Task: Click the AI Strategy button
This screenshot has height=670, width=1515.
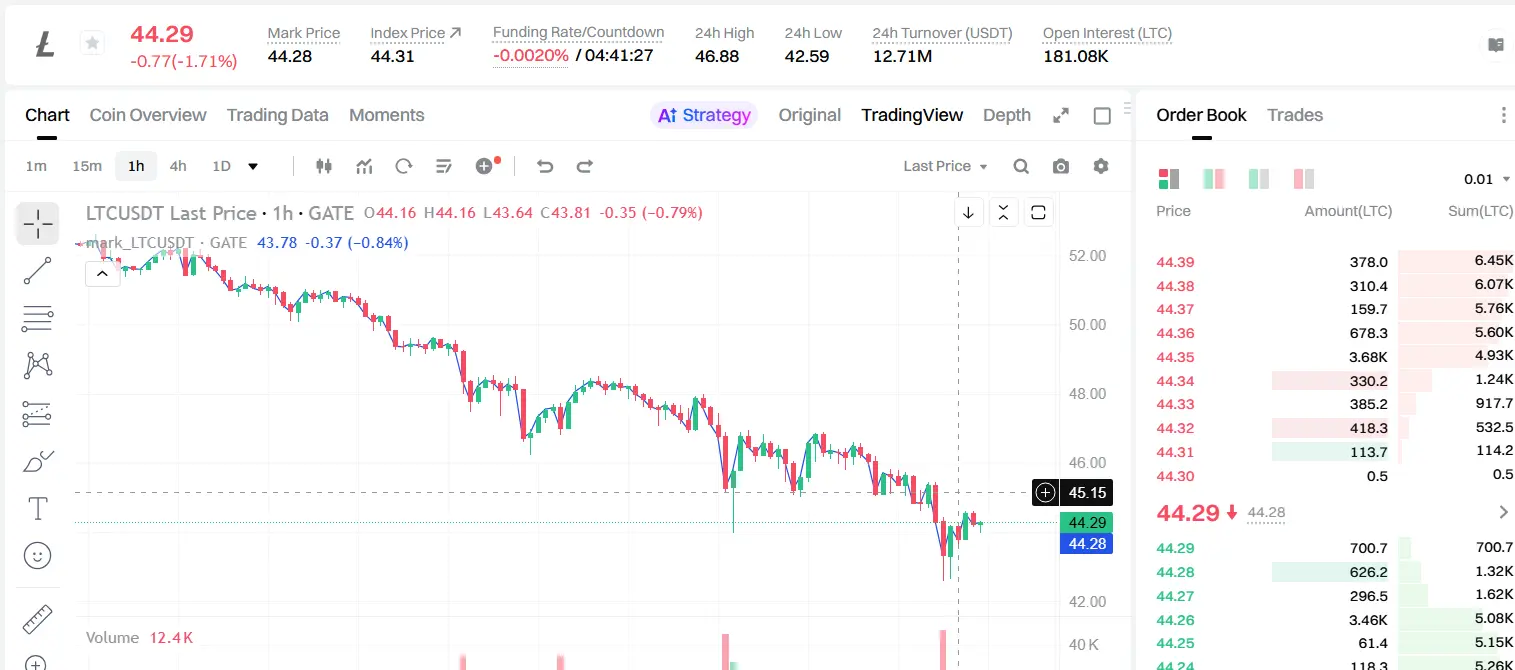Action: coord(704,115)
